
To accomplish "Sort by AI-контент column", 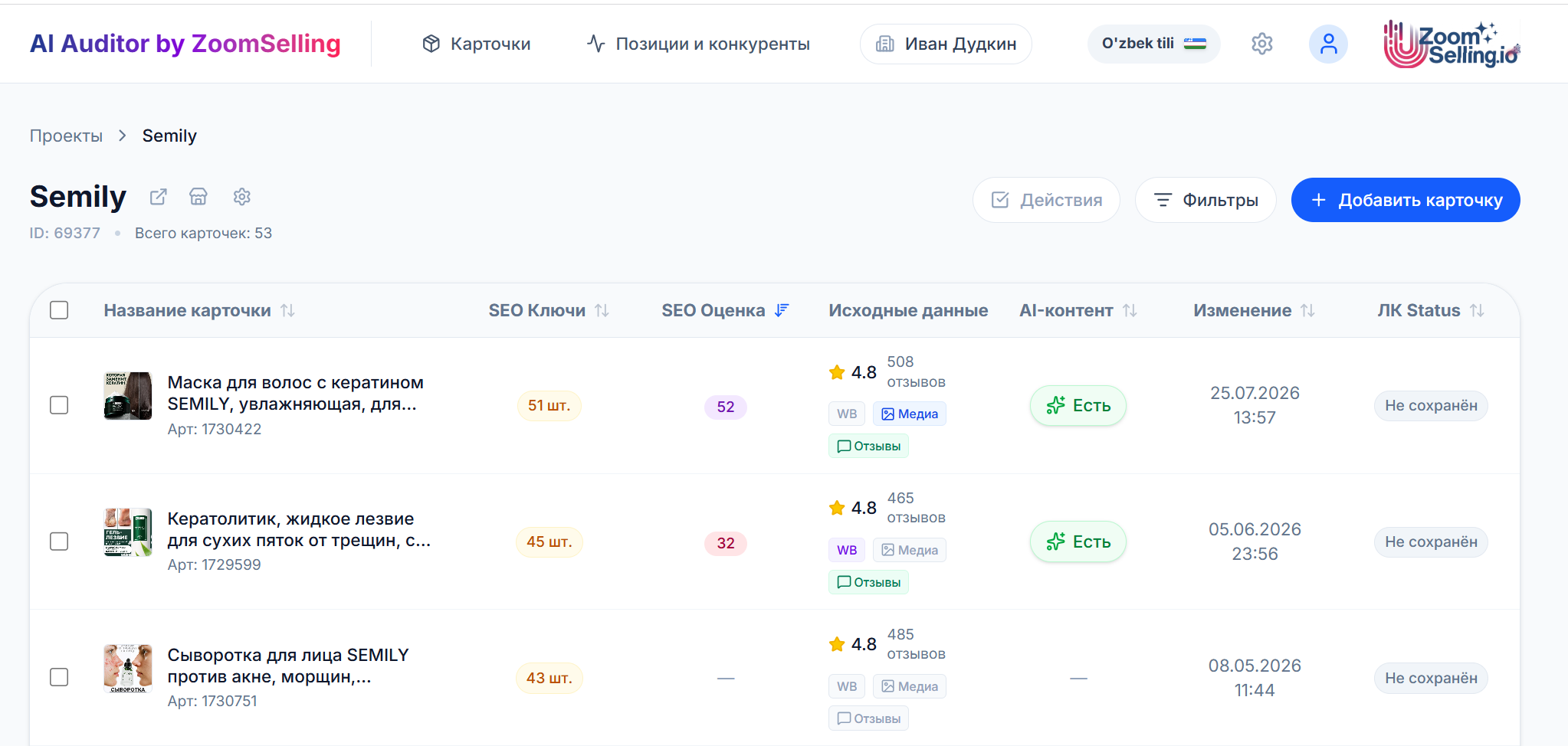I will coord(1078,310).
